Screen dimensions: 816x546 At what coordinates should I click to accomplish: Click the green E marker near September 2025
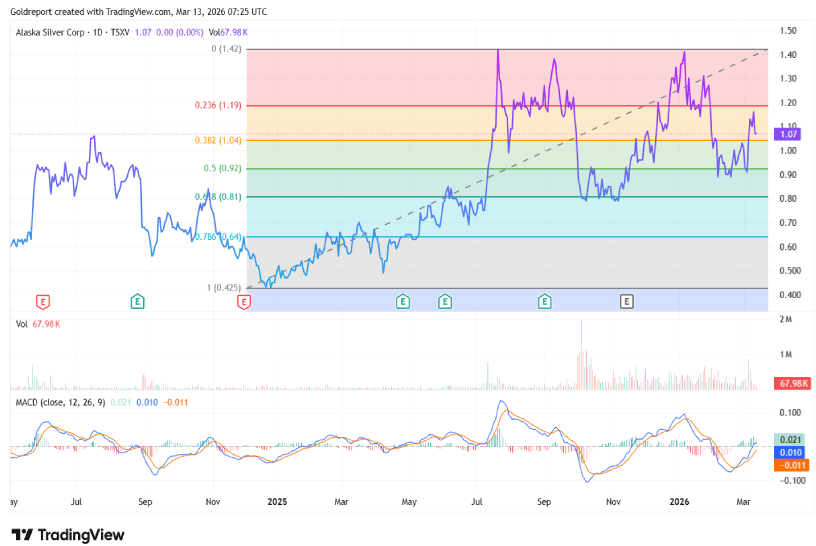(x=545, y=300)
